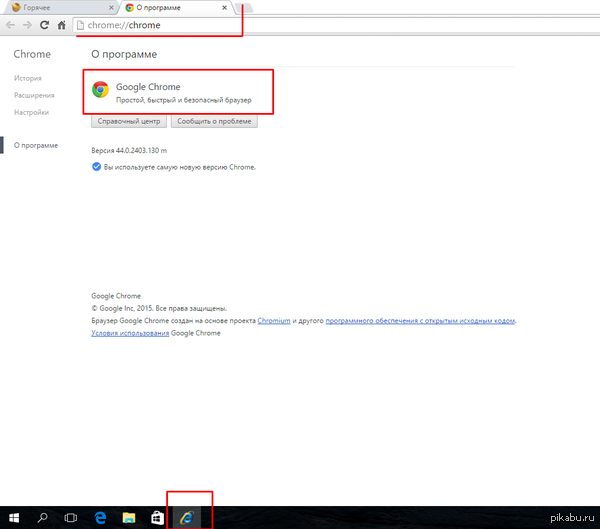Open the Windows Start menu
The image size is (600, 529).
[14, 518]
